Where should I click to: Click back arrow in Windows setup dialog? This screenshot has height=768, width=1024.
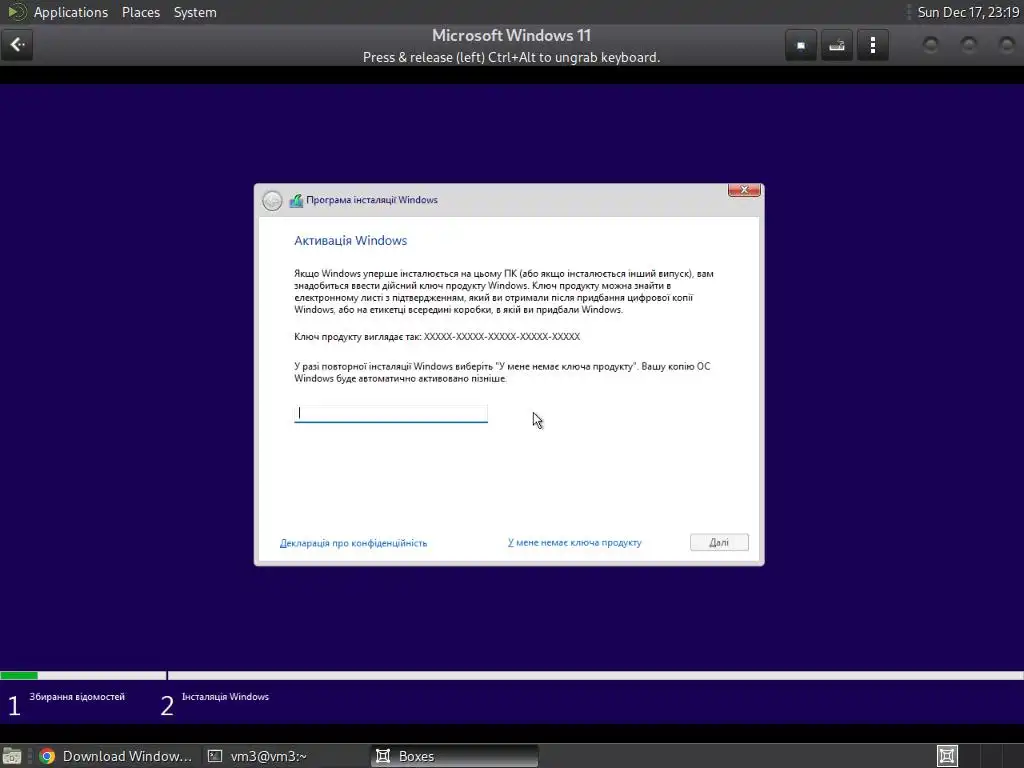[272, 200]
